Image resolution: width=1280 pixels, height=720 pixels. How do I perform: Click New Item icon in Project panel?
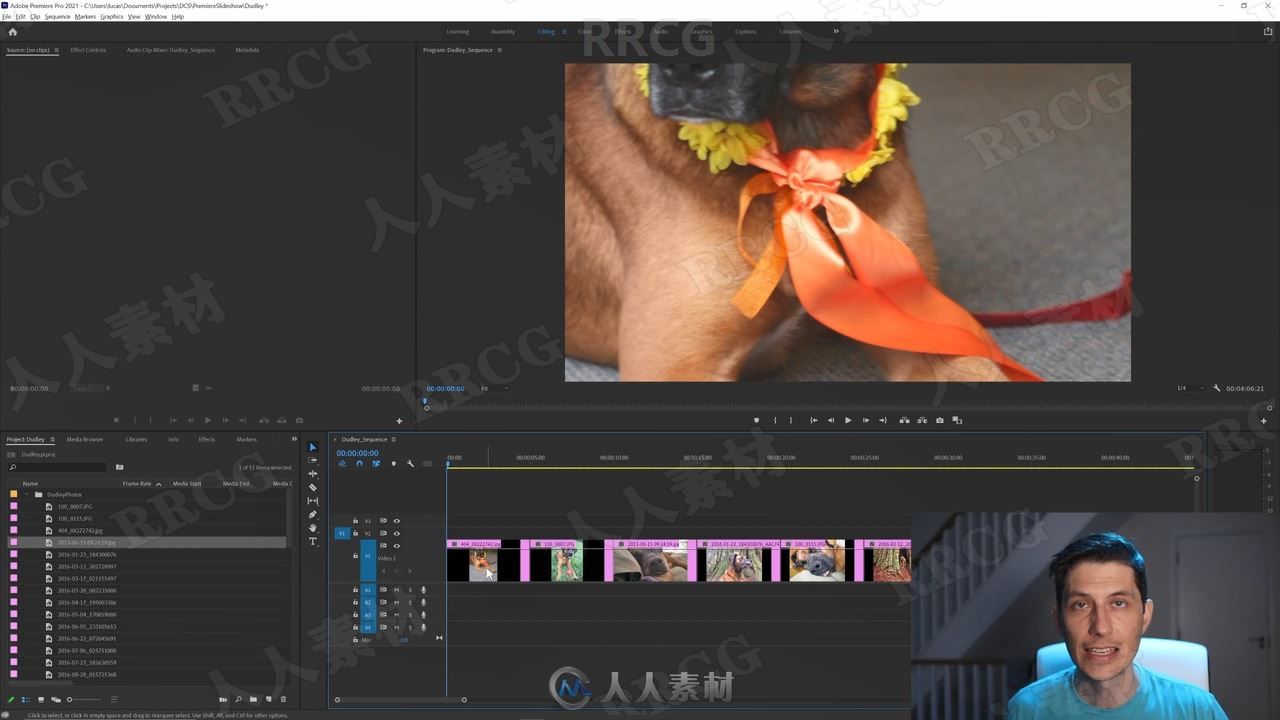(268, 700)
